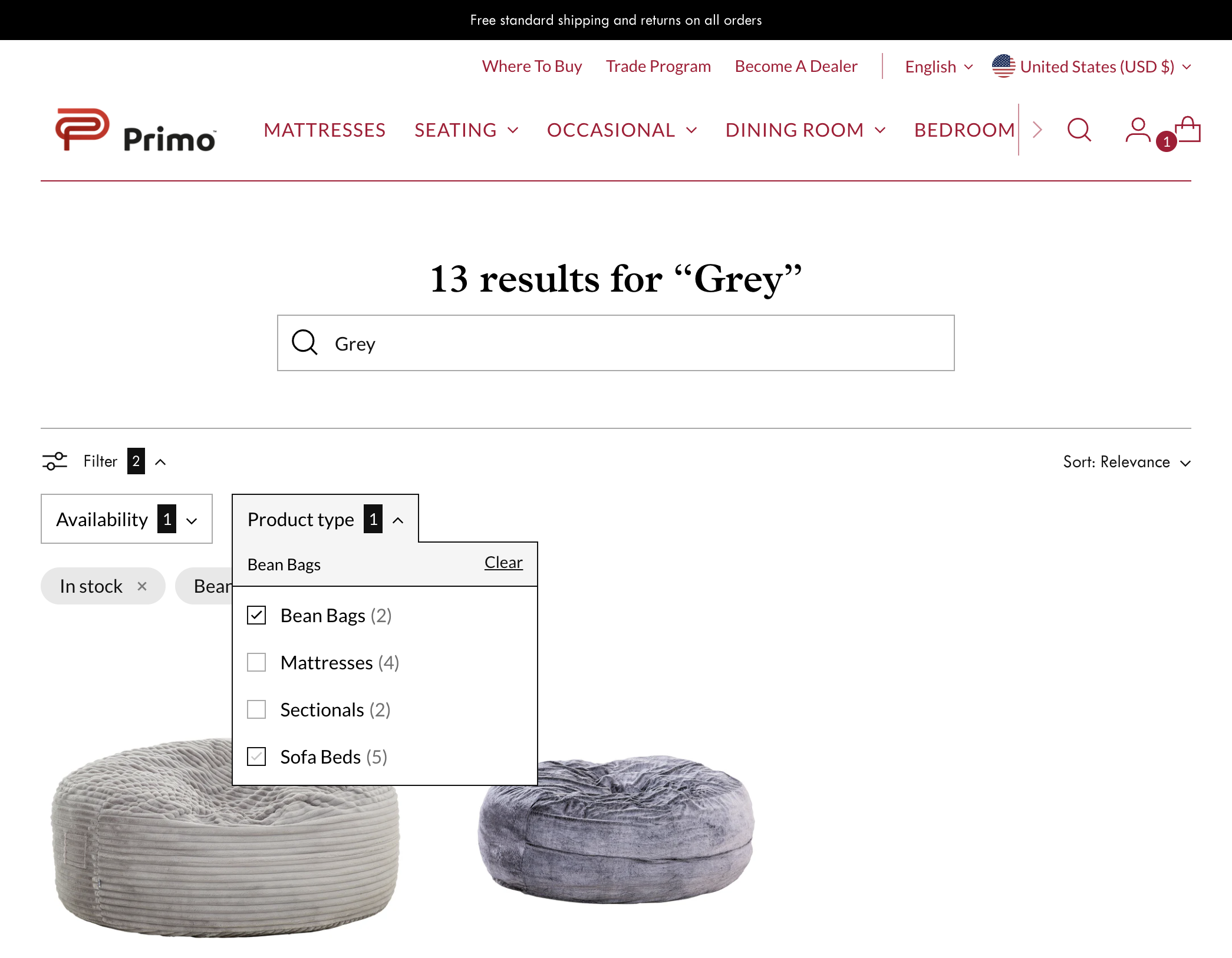Screen dimensions: 1232x958
Task: Collapse the Product type filter
Action: point(325,519)
